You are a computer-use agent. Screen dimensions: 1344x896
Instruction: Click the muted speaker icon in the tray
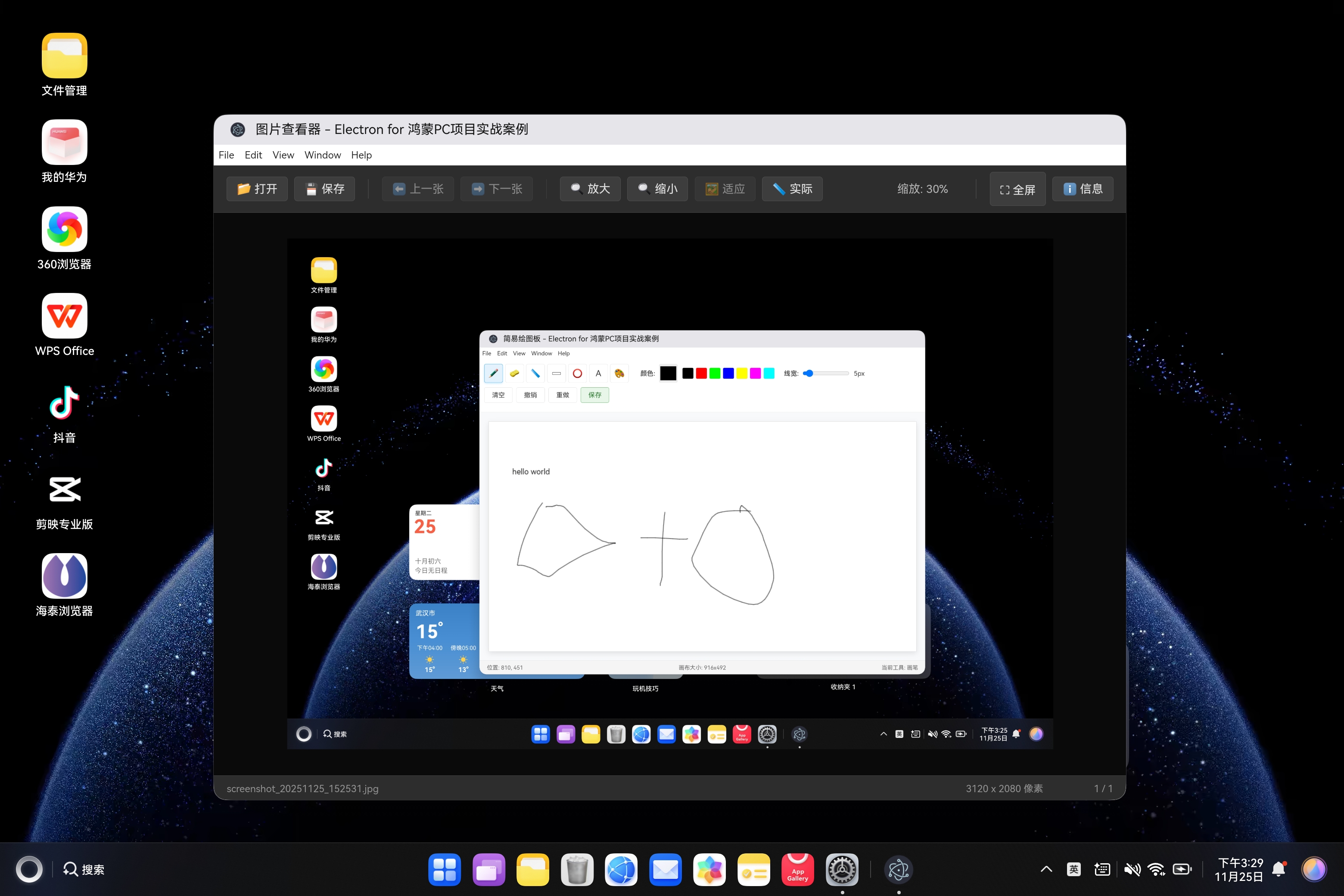(1132, 870)
